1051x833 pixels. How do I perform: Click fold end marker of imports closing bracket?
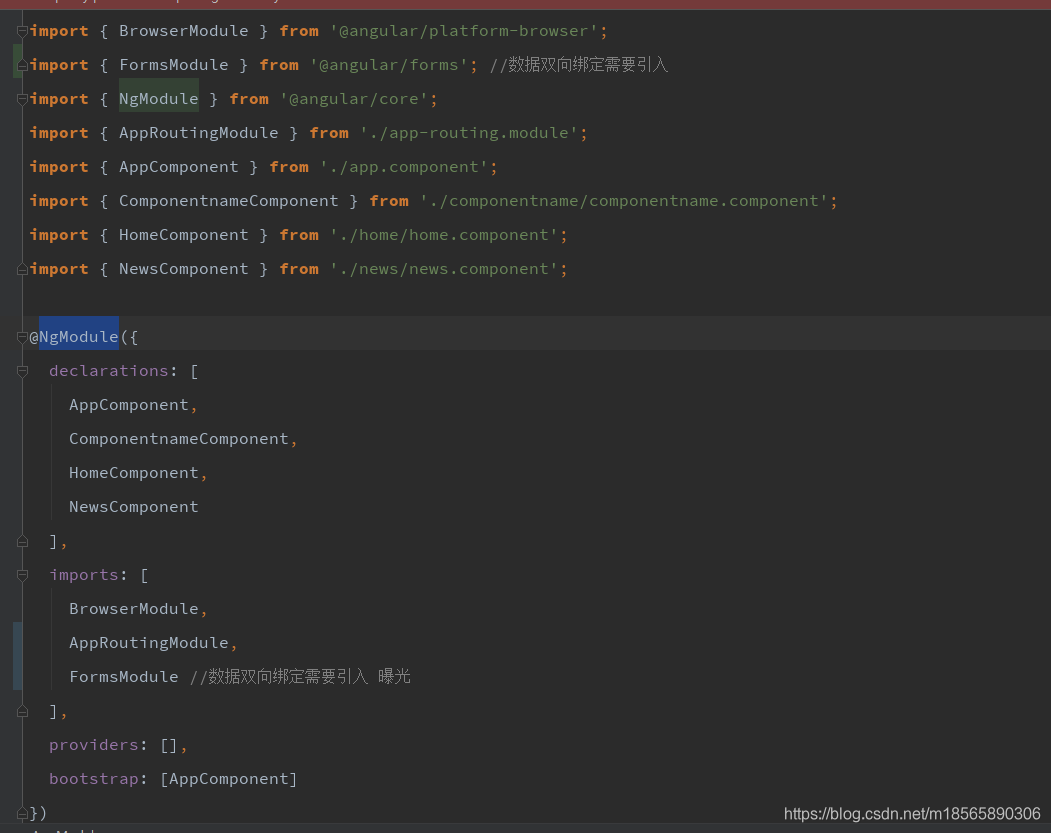[x=22, y=712]
